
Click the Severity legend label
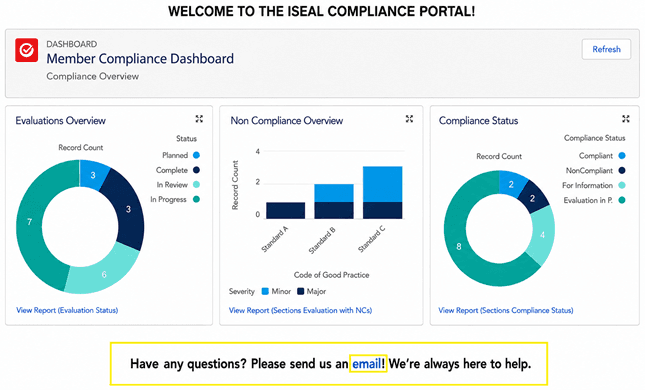click(x=242, y=291)
